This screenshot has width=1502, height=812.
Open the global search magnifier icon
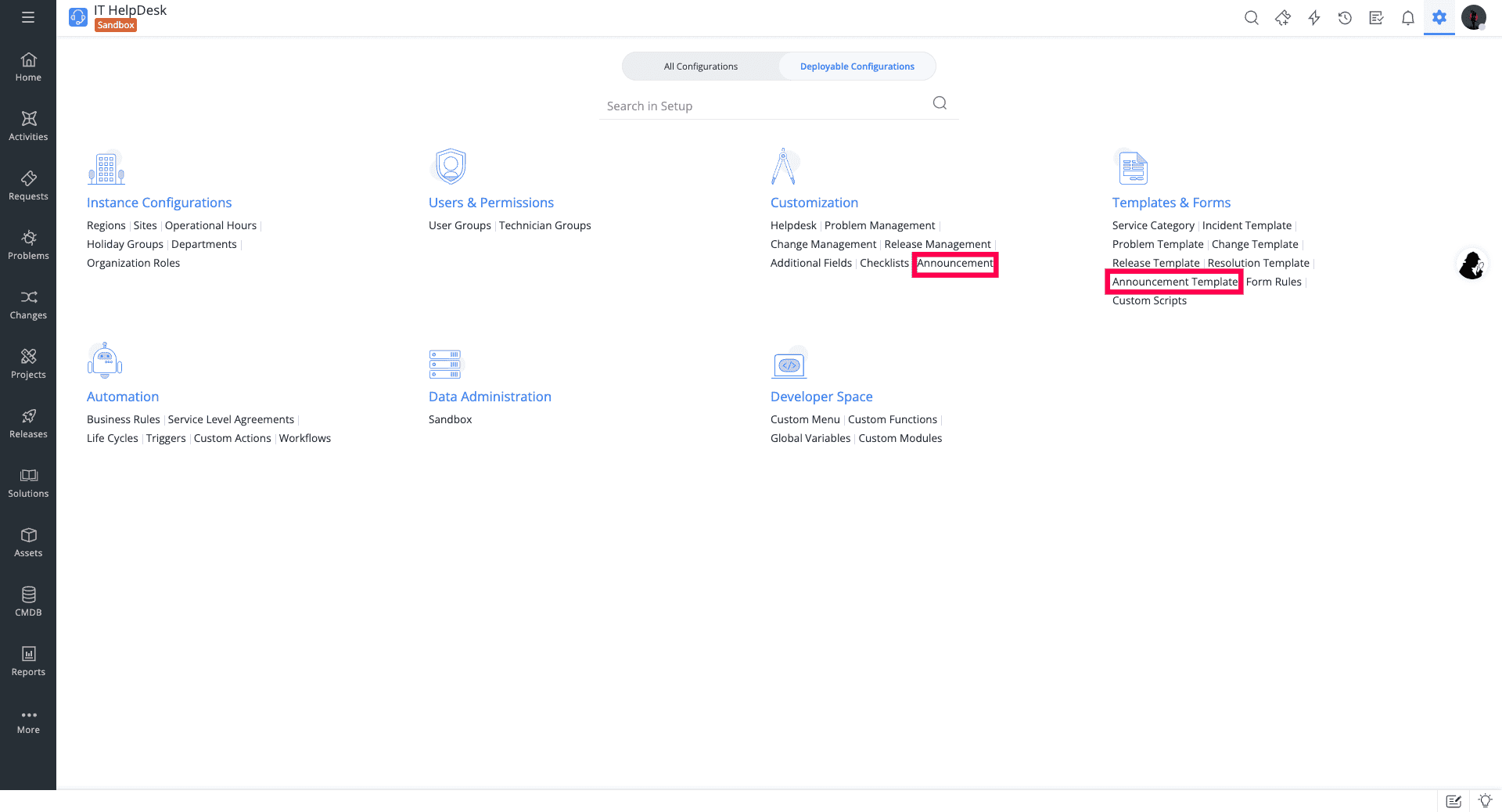pos(1252,17)
